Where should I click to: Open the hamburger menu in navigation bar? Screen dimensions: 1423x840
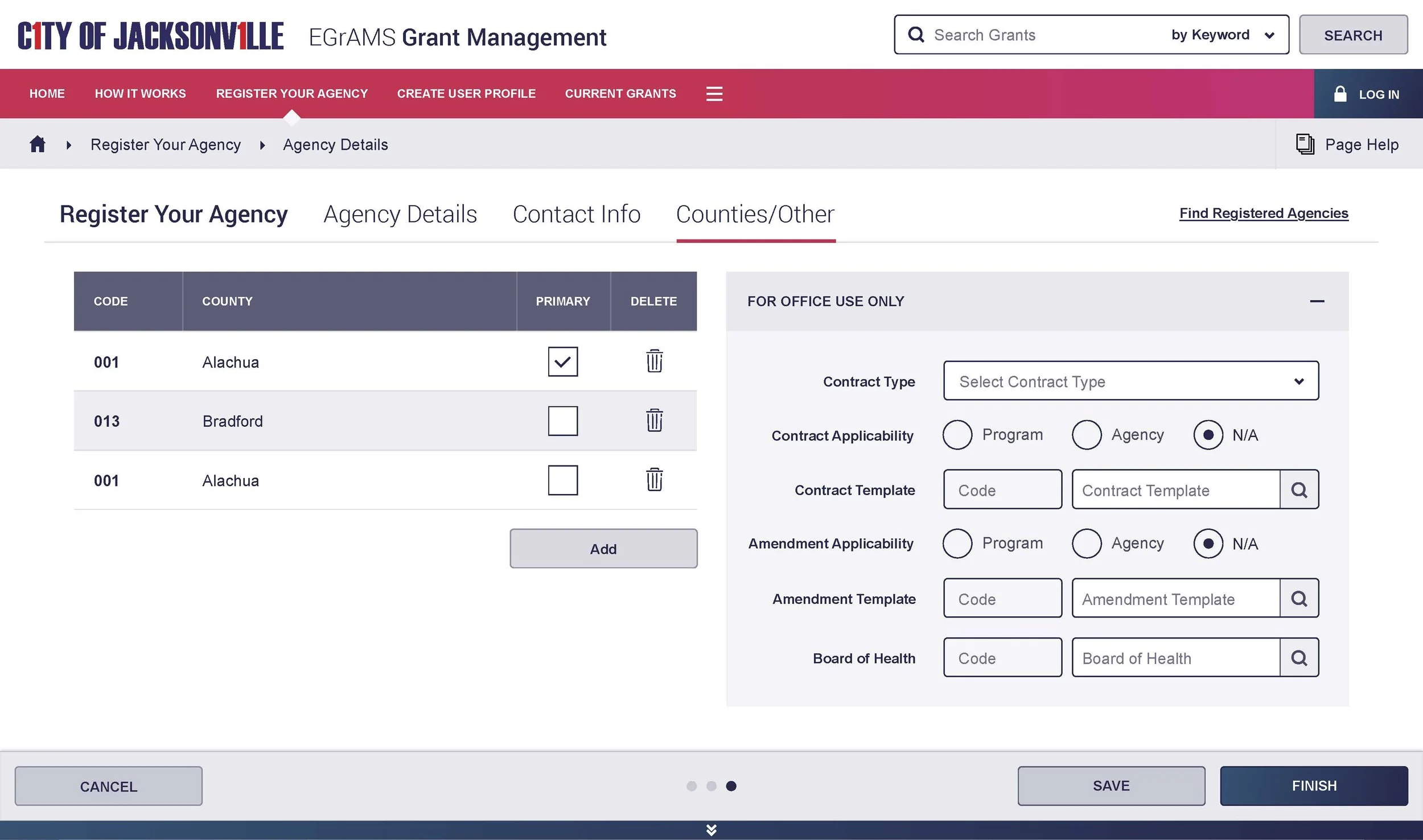(x=714, y=94)
